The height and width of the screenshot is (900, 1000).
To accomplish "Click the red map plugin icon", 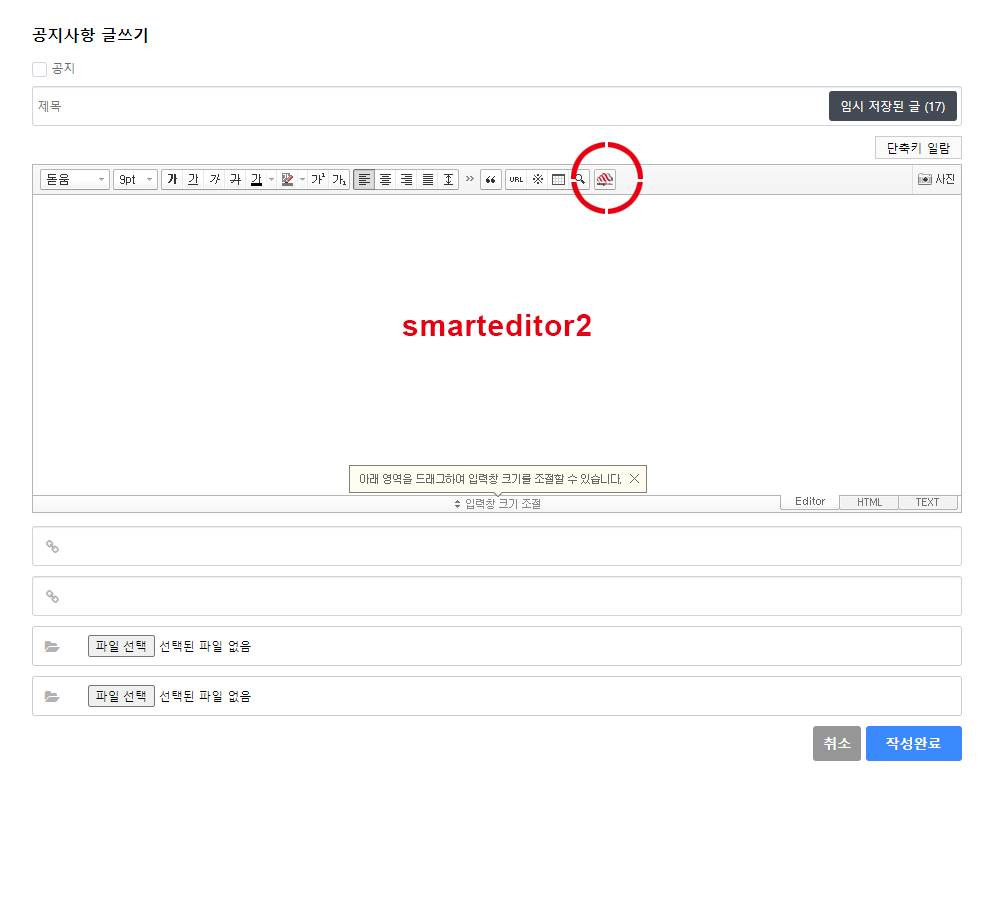I will tap(605, 180).
